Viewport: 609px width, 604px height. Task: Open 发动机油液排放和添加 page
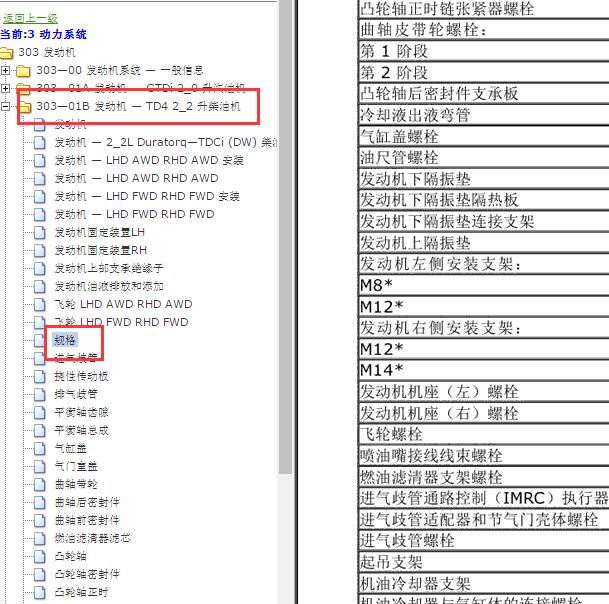pyautogui.click(x=109, y=286)
